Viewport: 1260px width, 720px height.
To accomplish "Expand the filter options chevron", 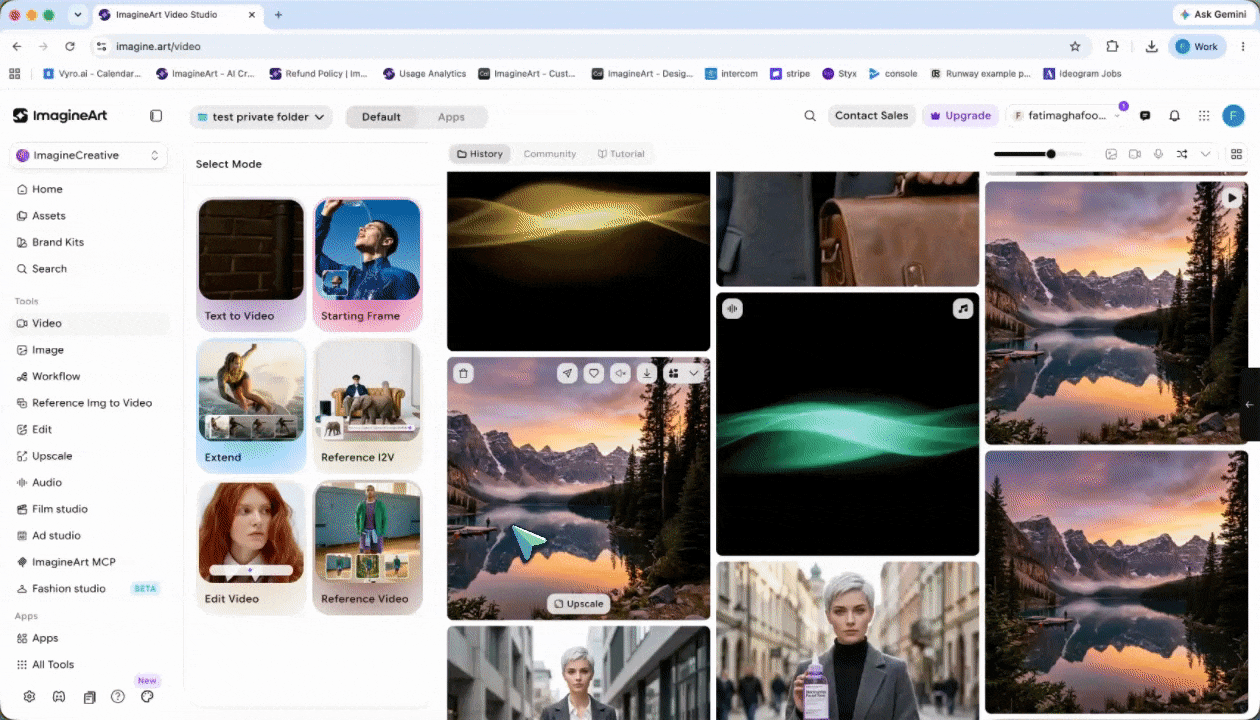I will coord(1205,154).
